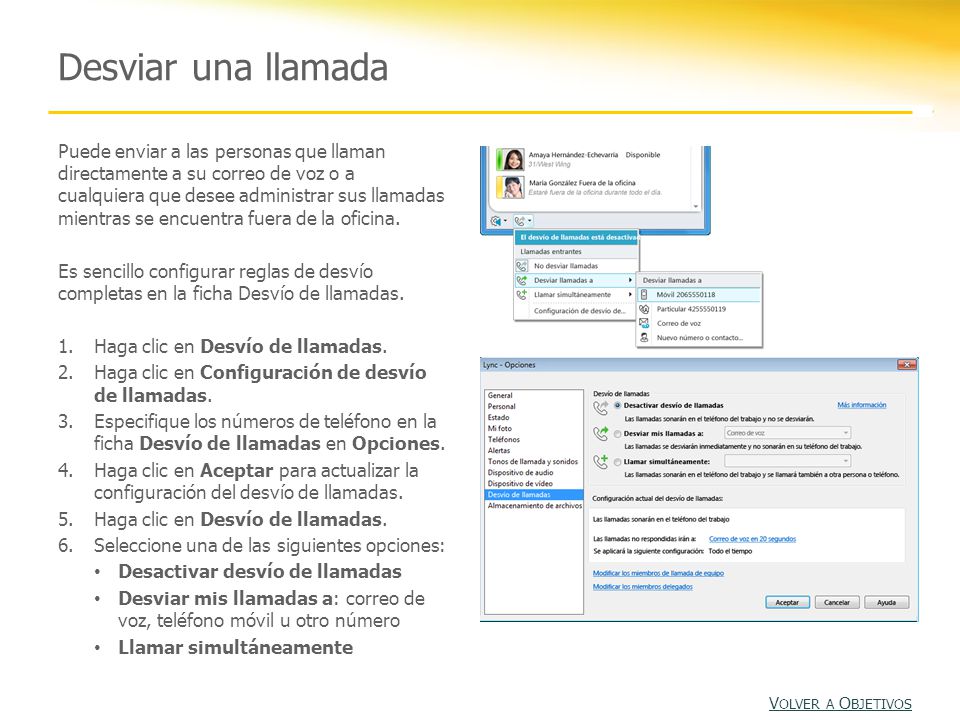Click phone plus icon beside Llamar simultáneamente option
This screenshot has height=720, width=960.
(x=601, y=462)
